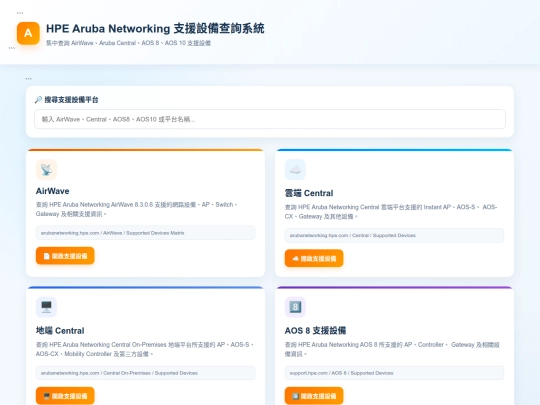Click the 搜尋支援設備平台 label

[71, 100]
